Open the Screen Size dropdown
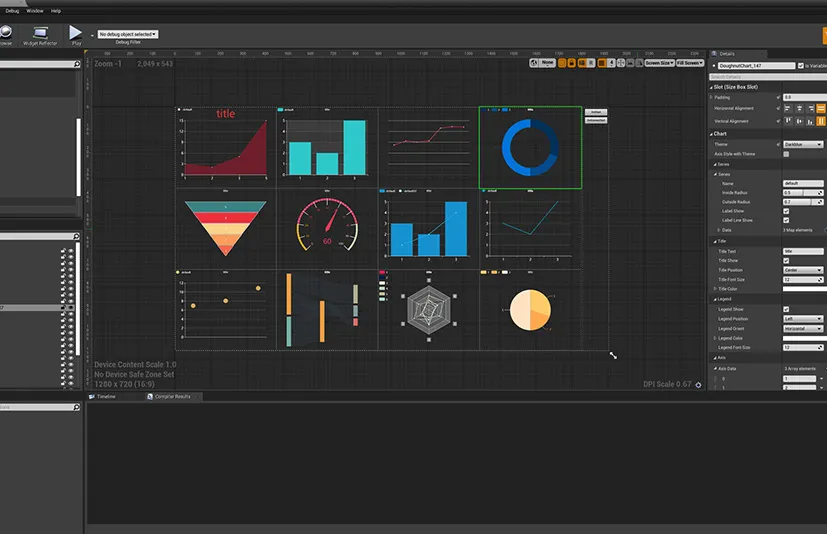The image size is (827, 534). (x=660, y=63)
